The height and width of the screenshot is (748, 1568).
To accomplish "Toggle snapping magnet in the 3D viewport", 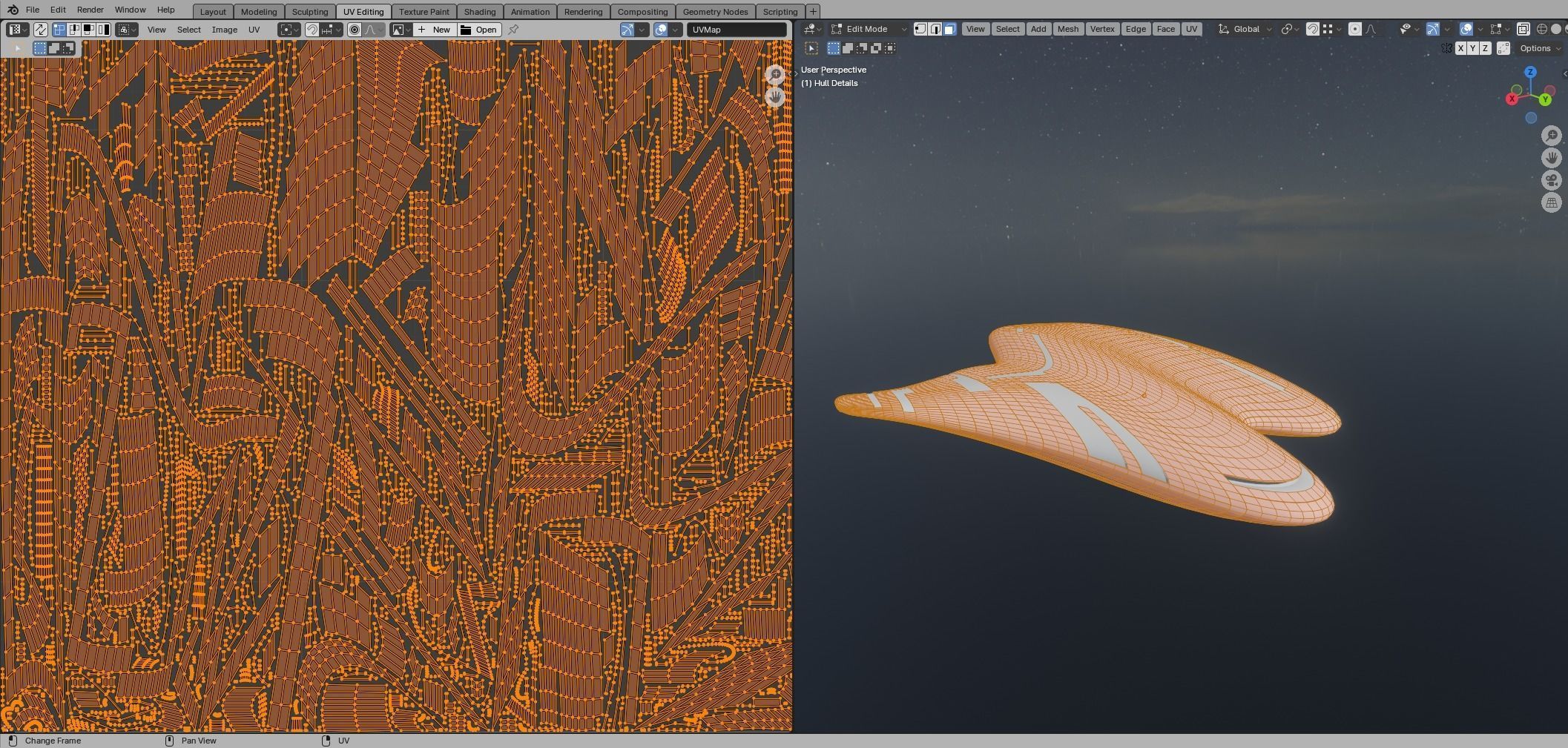I will pos(1312,29).
